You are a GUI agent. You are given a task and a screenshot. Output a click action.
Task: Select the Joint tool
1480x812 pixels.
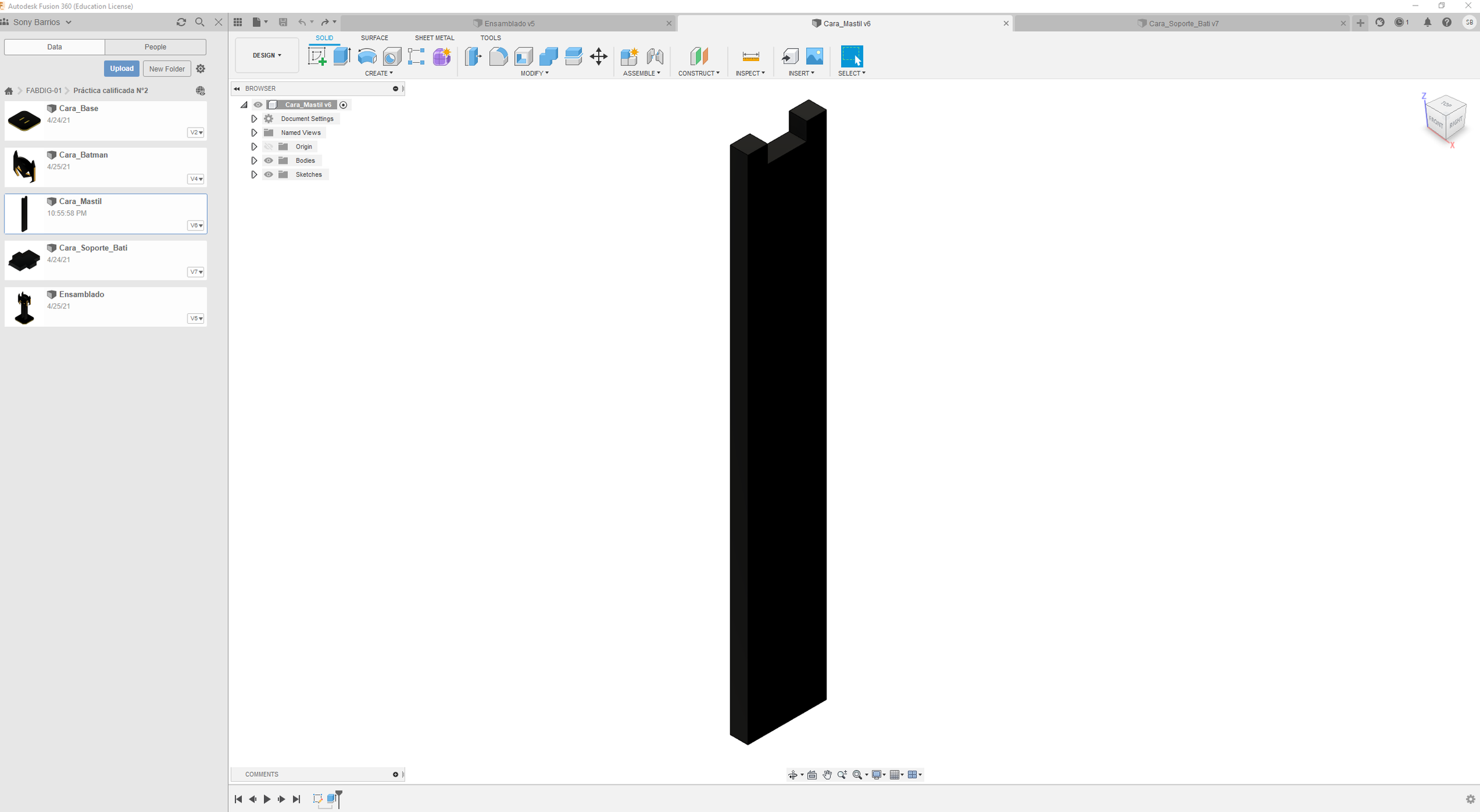(x=655, y=57)
